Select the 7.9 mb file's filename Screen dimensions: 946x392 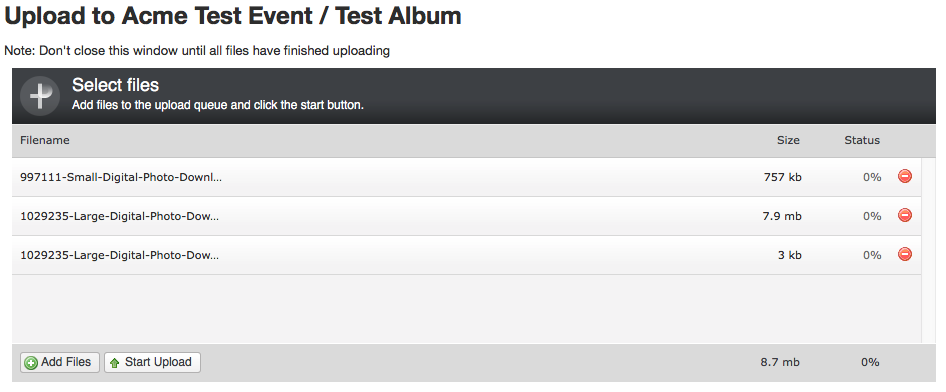[x=119, y=216]
